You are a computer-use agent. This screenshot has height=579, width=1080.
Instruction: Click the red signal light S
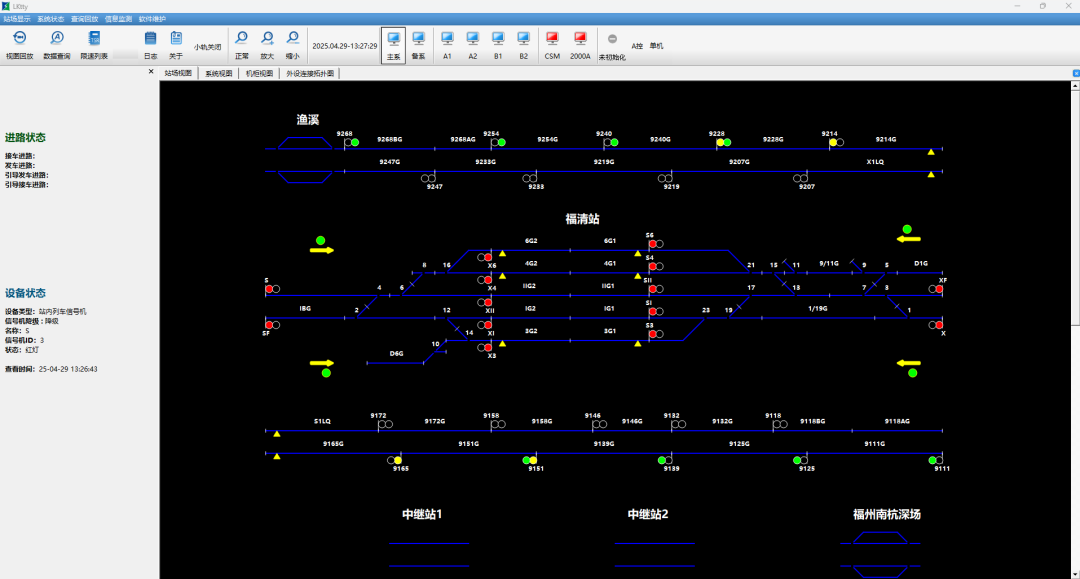click(x=268, y=289)
